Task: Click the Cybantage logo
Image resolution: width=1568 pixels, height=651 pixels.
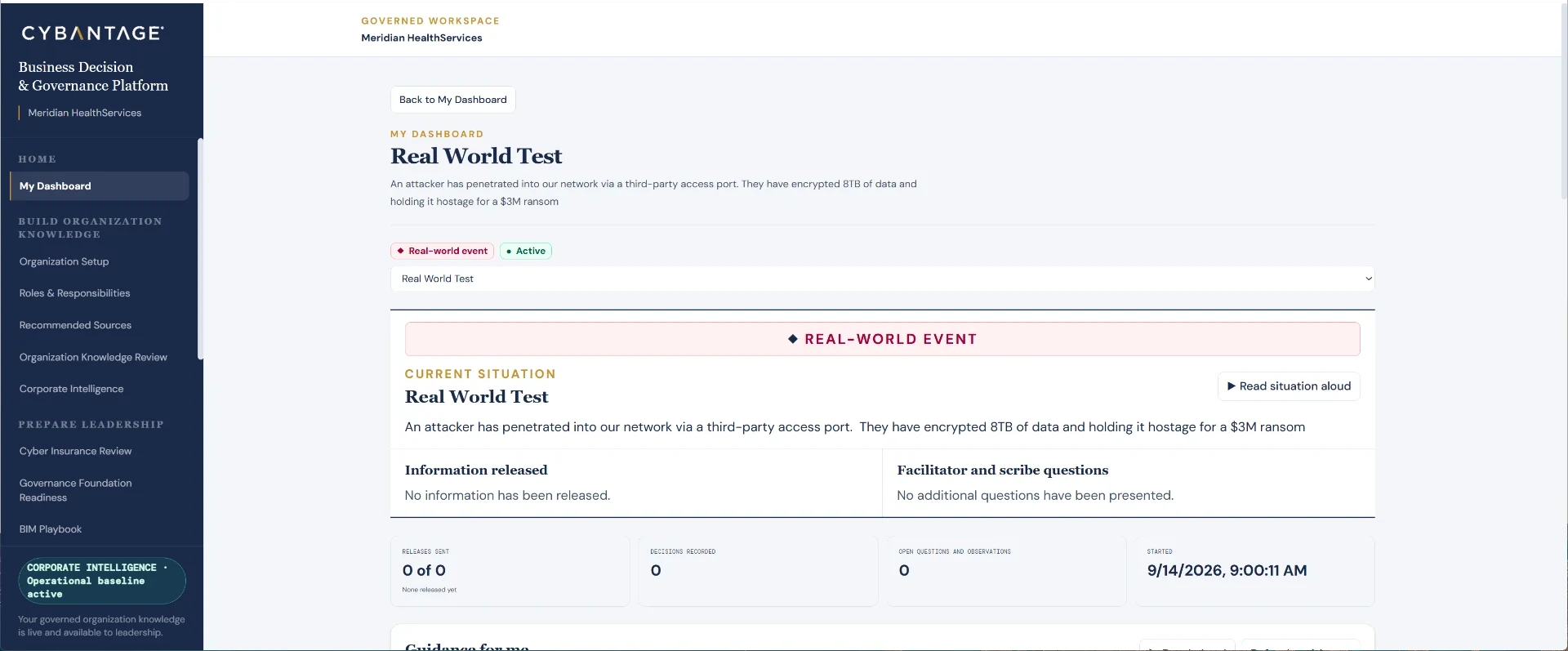Action: coord(92,33)
